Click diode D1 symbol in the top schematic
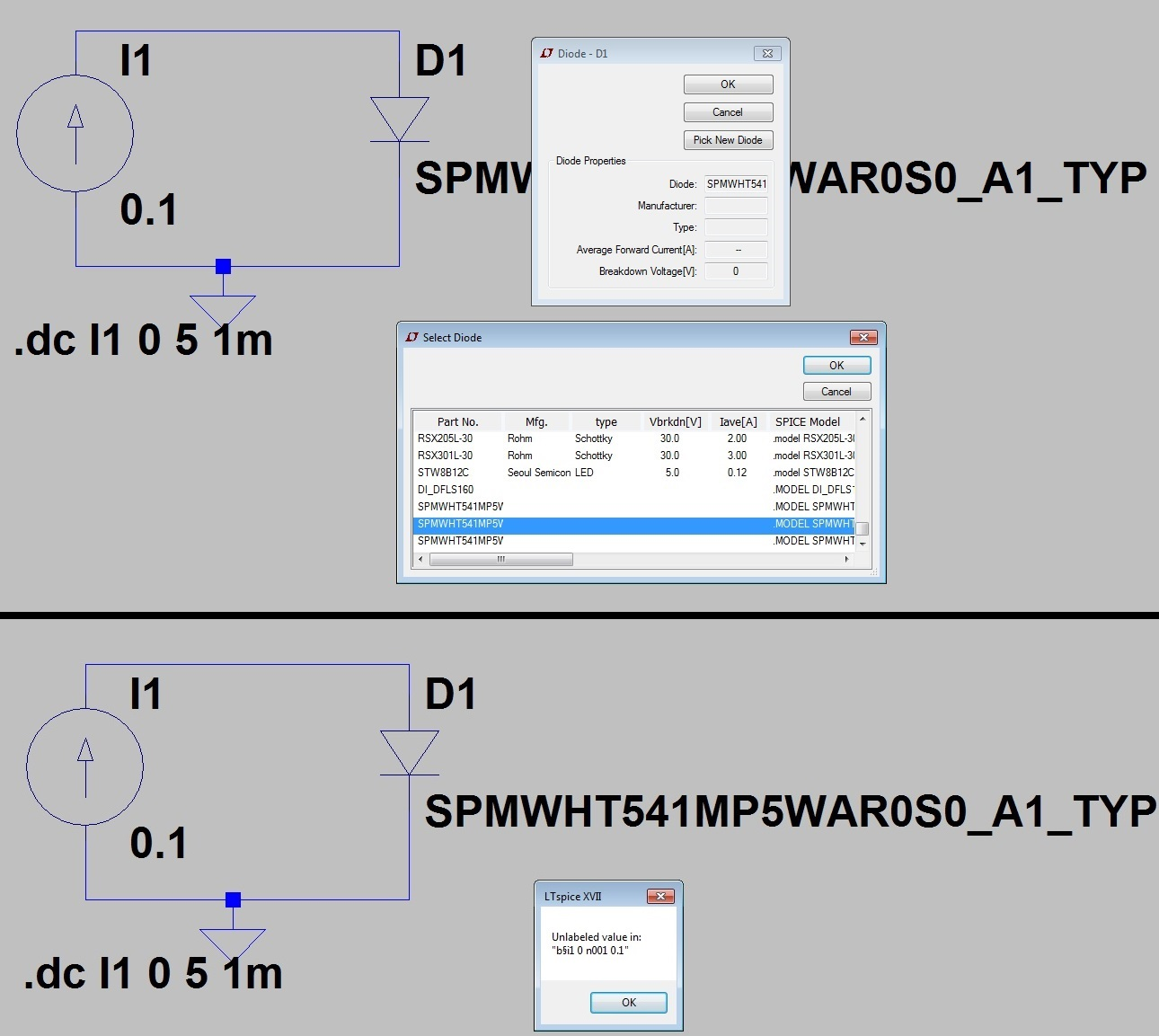Screen dimensions: 1159x1036 [x=400, y=120]
